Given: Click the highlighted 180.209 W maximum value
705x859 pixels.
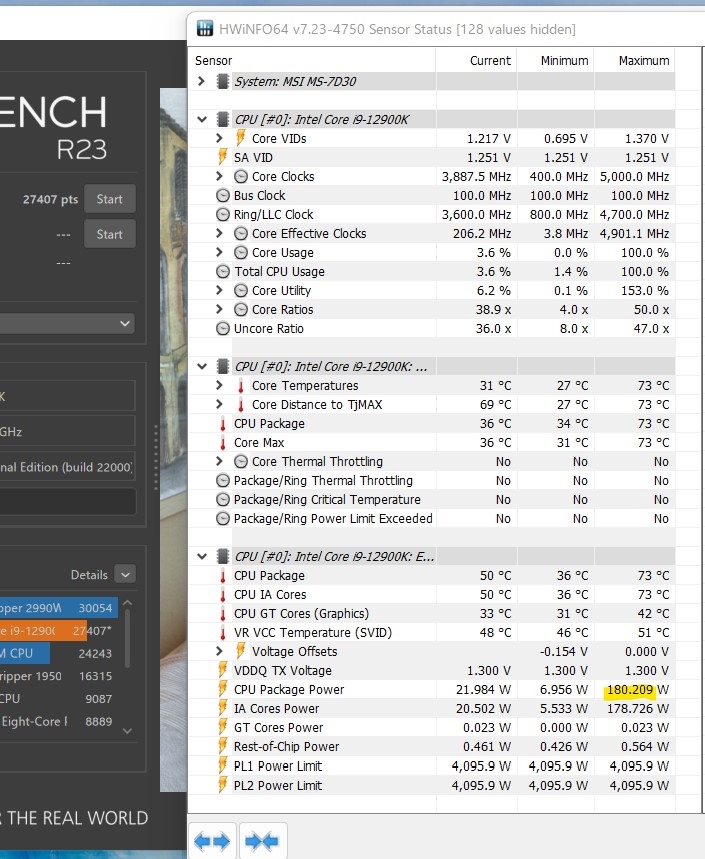Looking at the screenshot, I should click(630, 689).
